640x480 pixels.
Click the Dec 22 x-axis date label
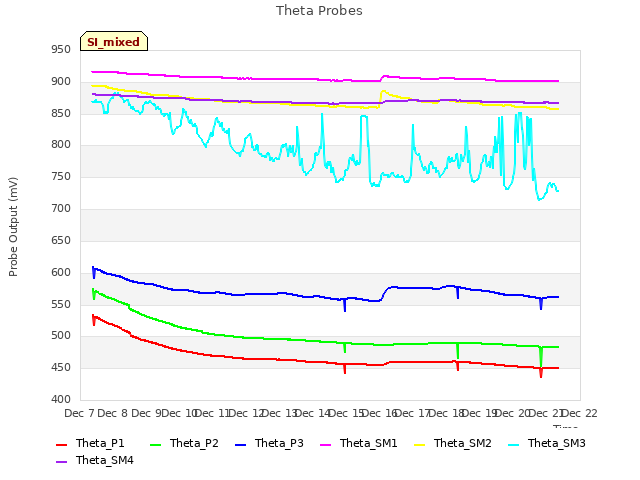(x=580, y=413)
